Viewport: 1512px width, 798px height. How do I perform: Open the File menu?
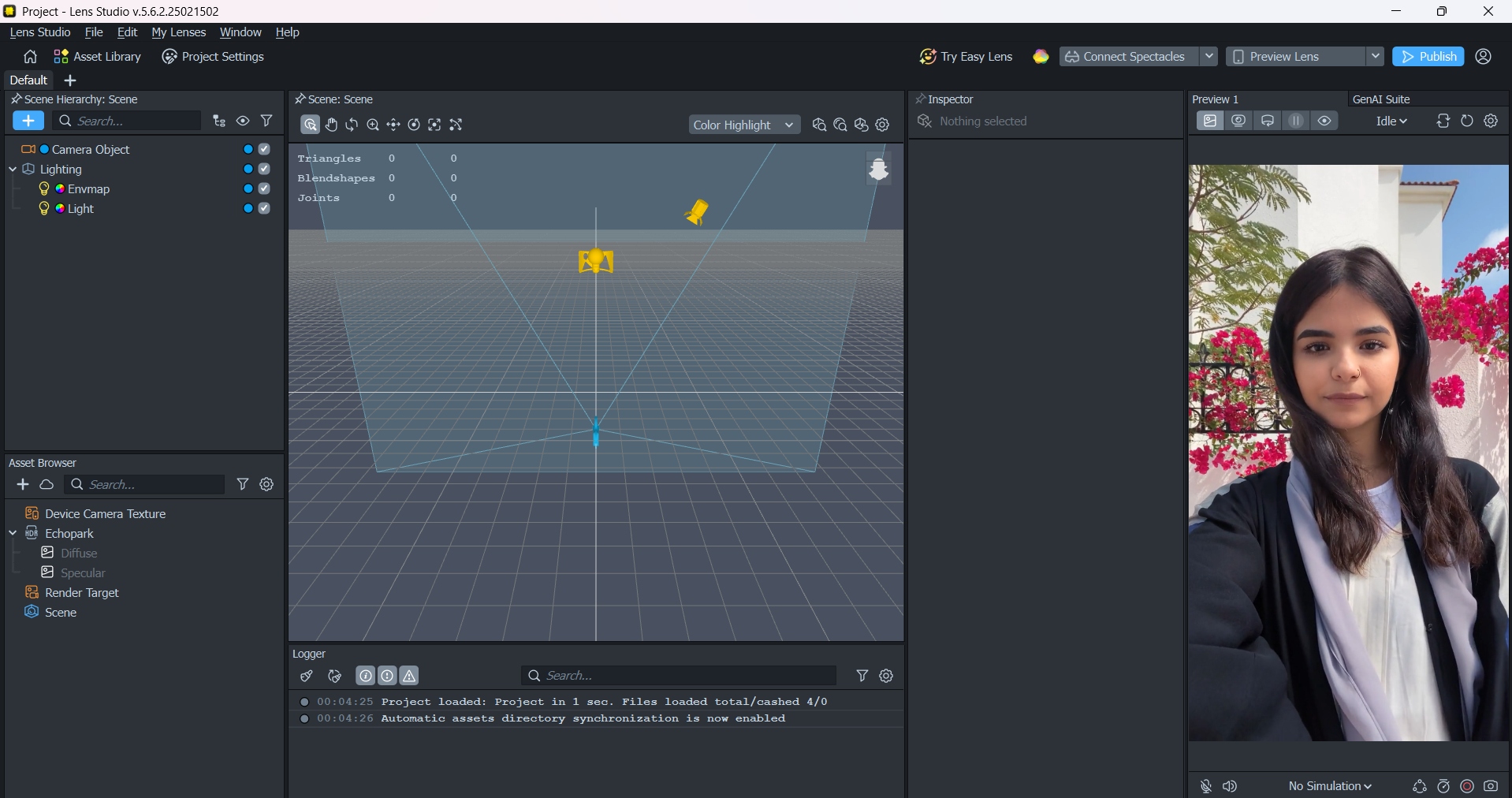[x=94, y=32]
